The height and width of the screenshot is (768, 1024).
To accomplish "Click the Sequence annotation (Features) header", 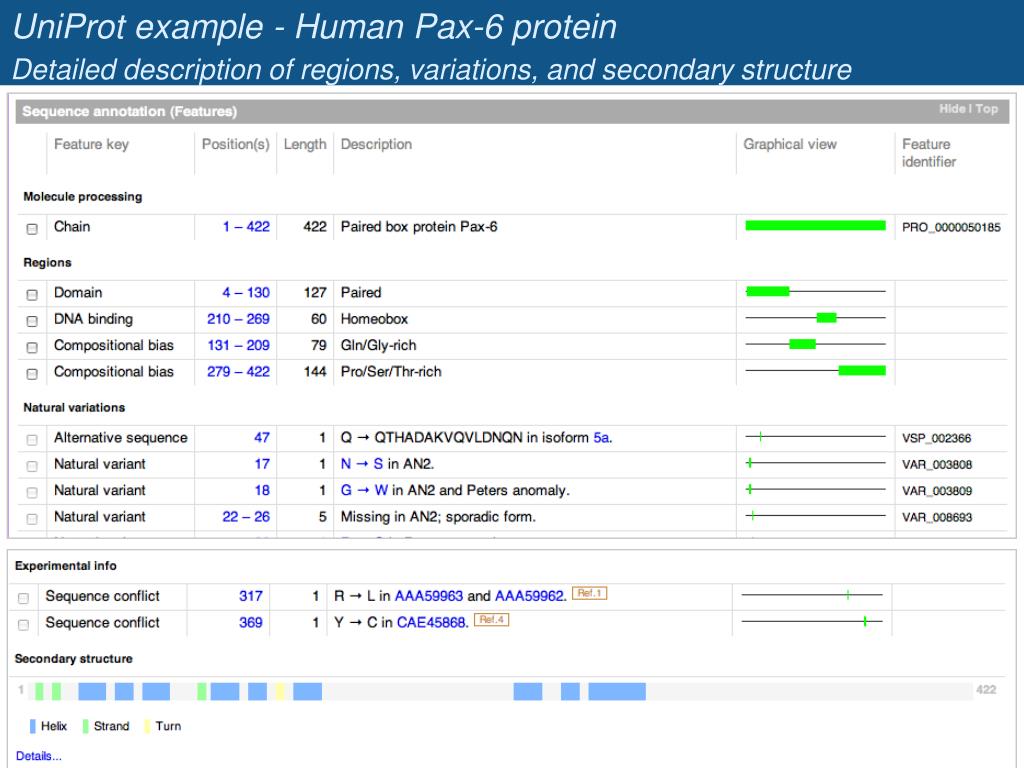I will 129,111.
